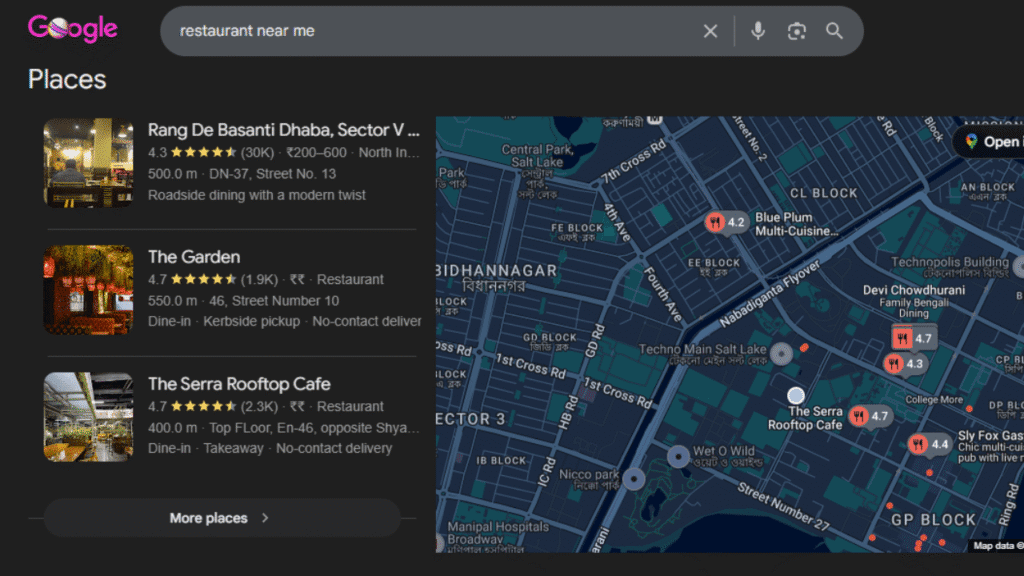Select Blue Plum 4.2 restaurant map pin
Screen dimensions: 1024x576
727,222
